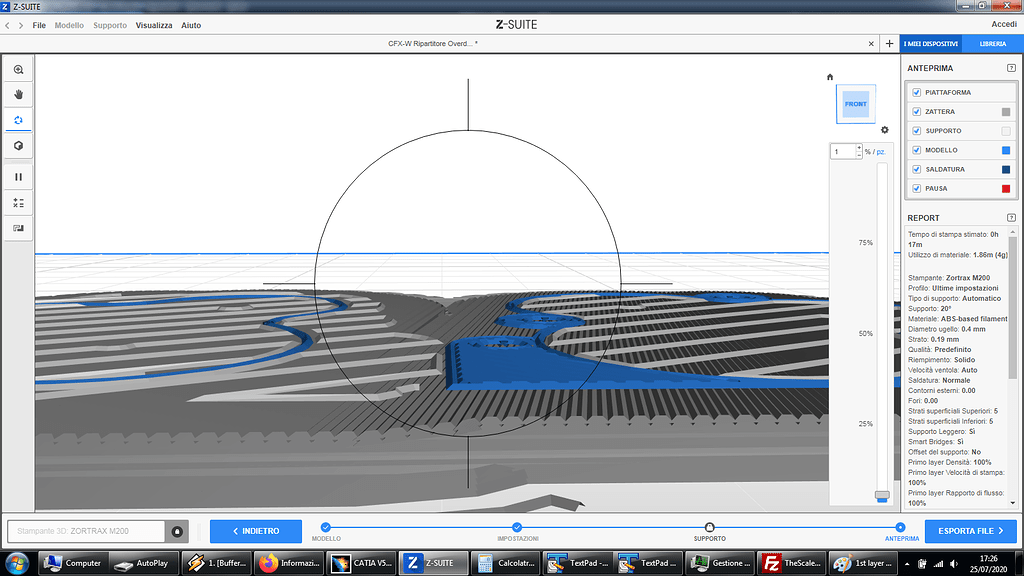This screenshot has height=576, width=1024.
Task: Click the layer percentage input field
Action: 843,152
